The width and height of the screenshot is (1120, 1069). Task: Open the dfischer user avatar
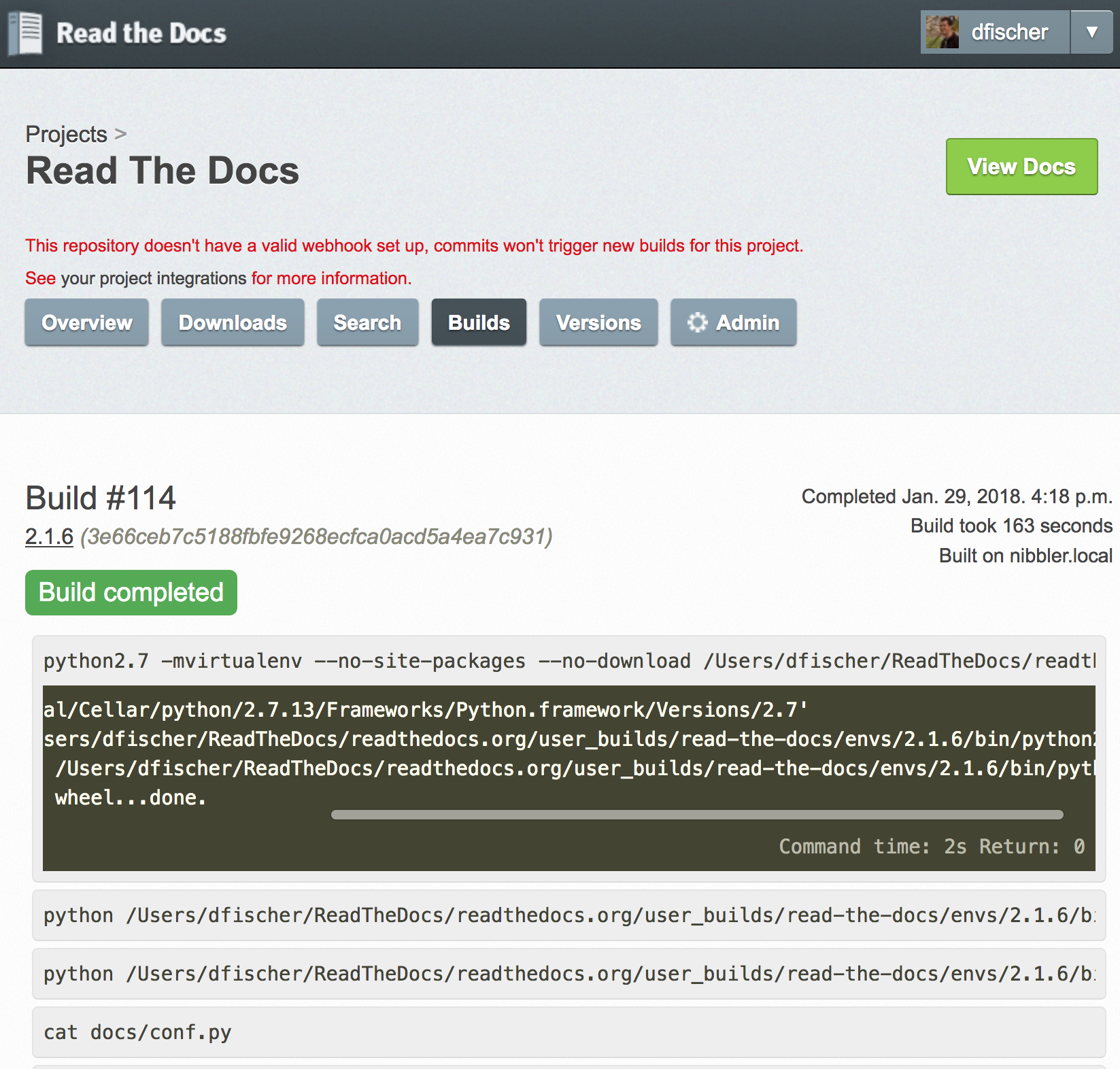tap(942, 32)
